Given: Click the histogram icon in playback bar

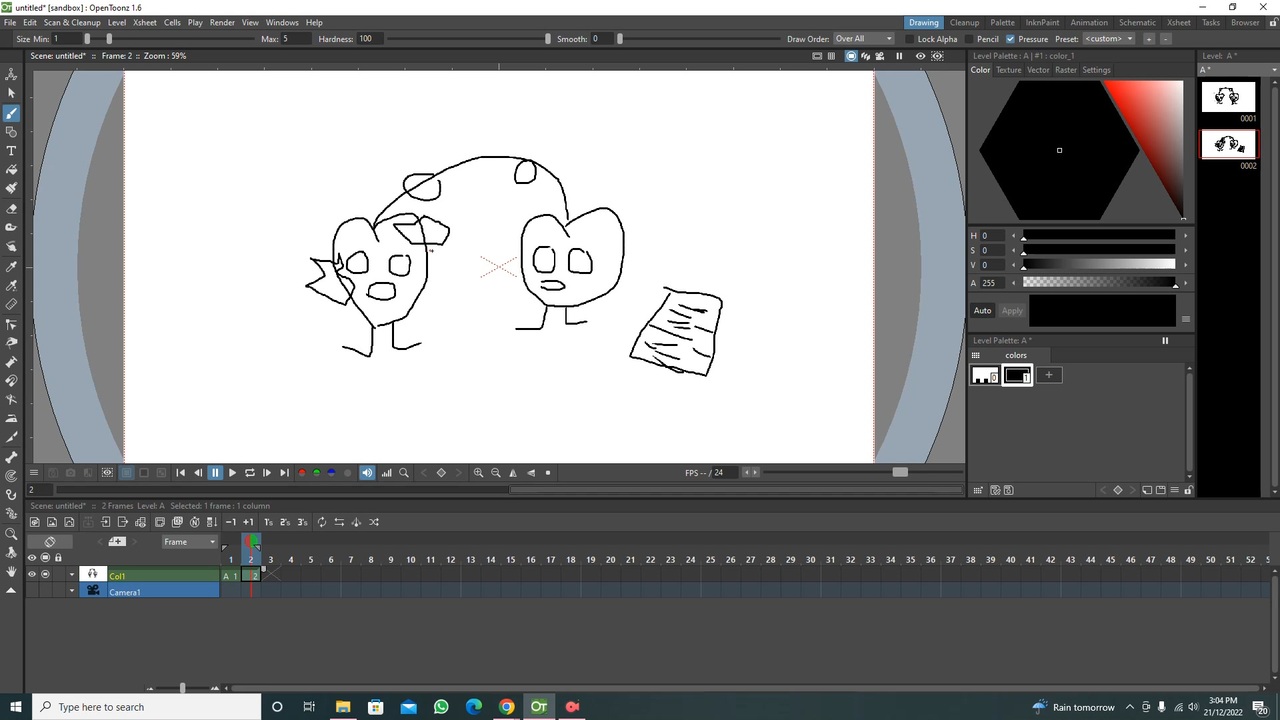Looking at the screenshot, I should tap(386, 473).
